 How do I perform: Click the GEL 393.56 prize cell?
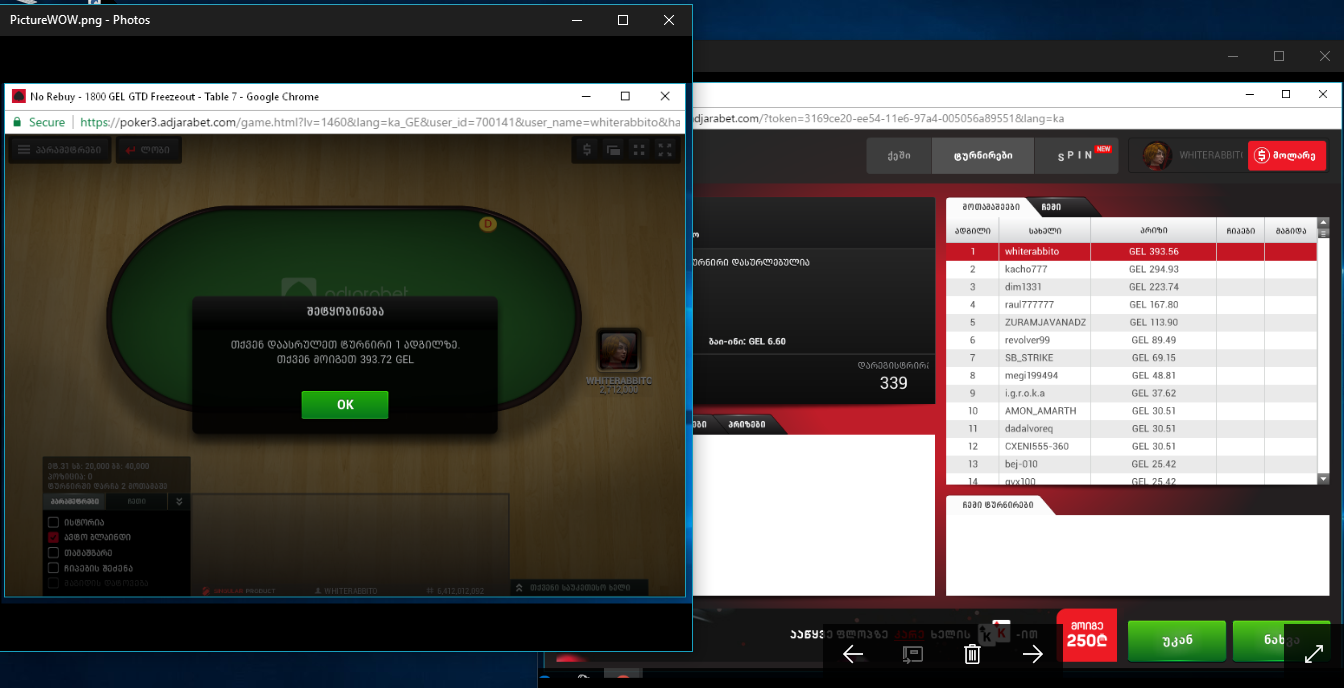click(1153, 252)
